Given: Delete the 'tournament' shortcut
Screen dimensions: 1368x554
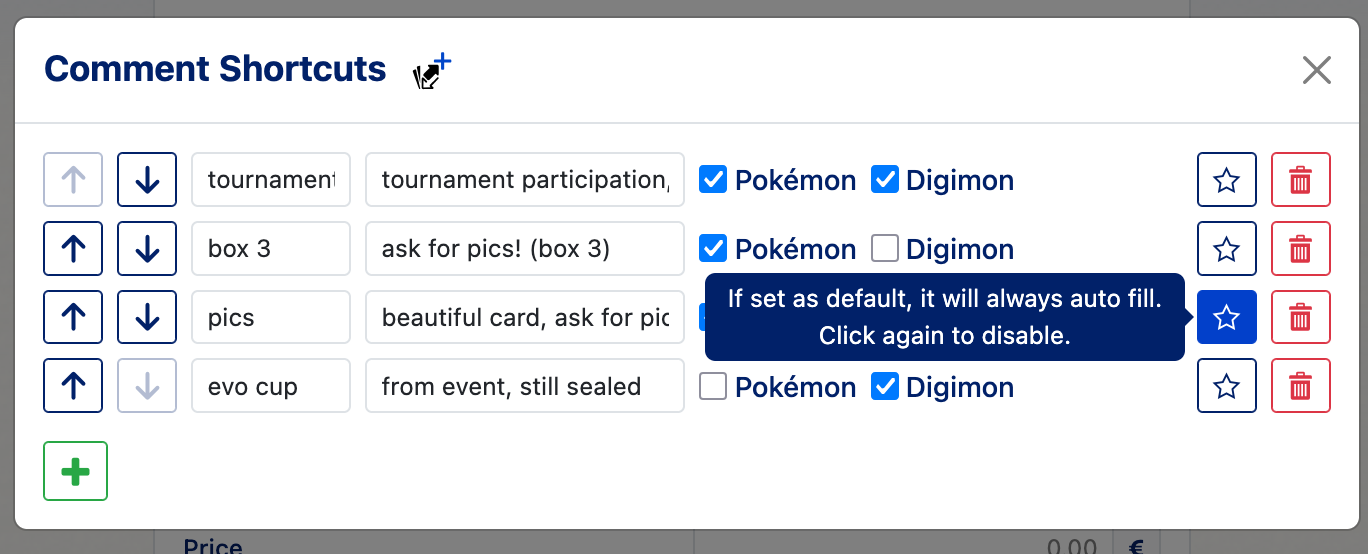Looking at the screenshot, I should tap(1301, 180).
